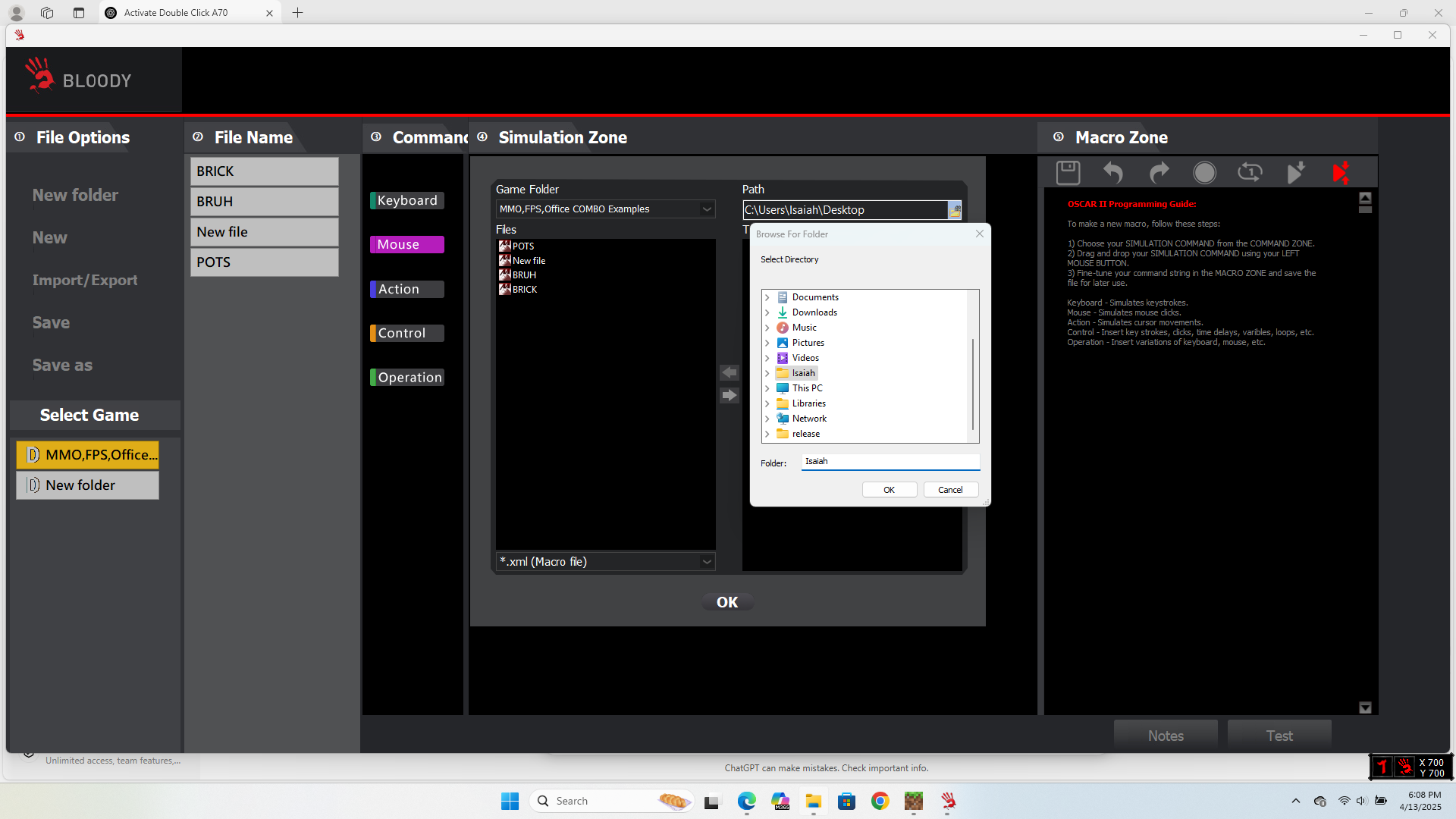1456x819 pixels.
Task: Click the save macro floppy icon
Action: point(1068,173)
